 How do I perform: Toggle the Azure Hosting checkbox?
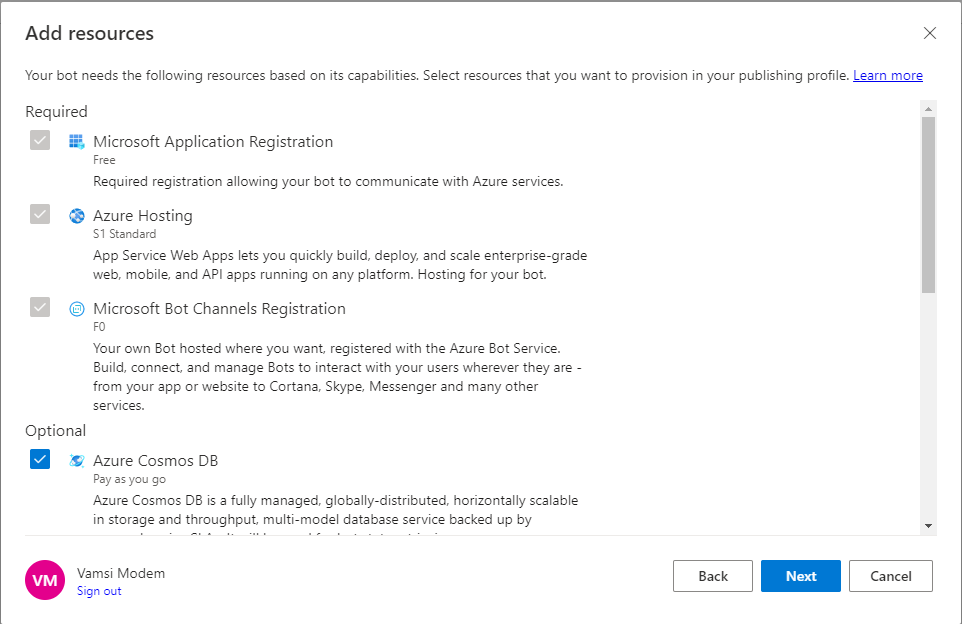tap(40, 214)
